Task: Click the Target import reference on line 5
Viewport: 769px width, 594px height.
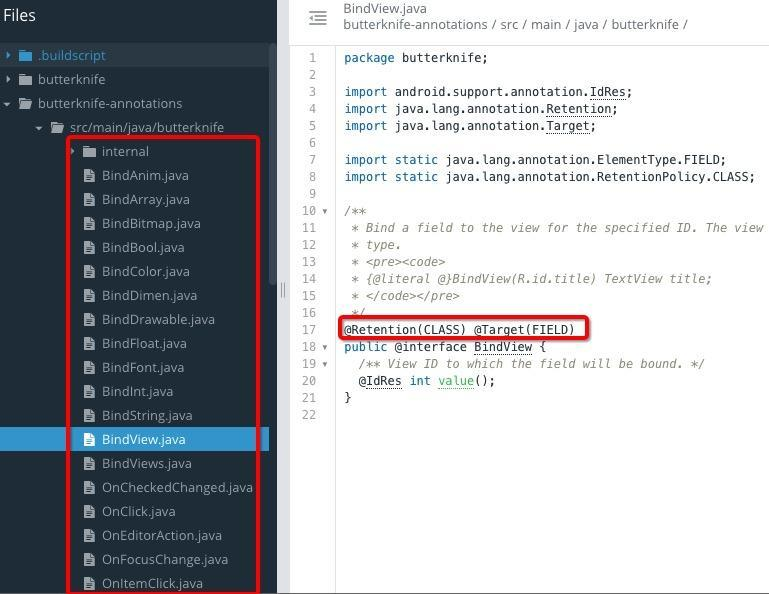Action: pos(567,126)
